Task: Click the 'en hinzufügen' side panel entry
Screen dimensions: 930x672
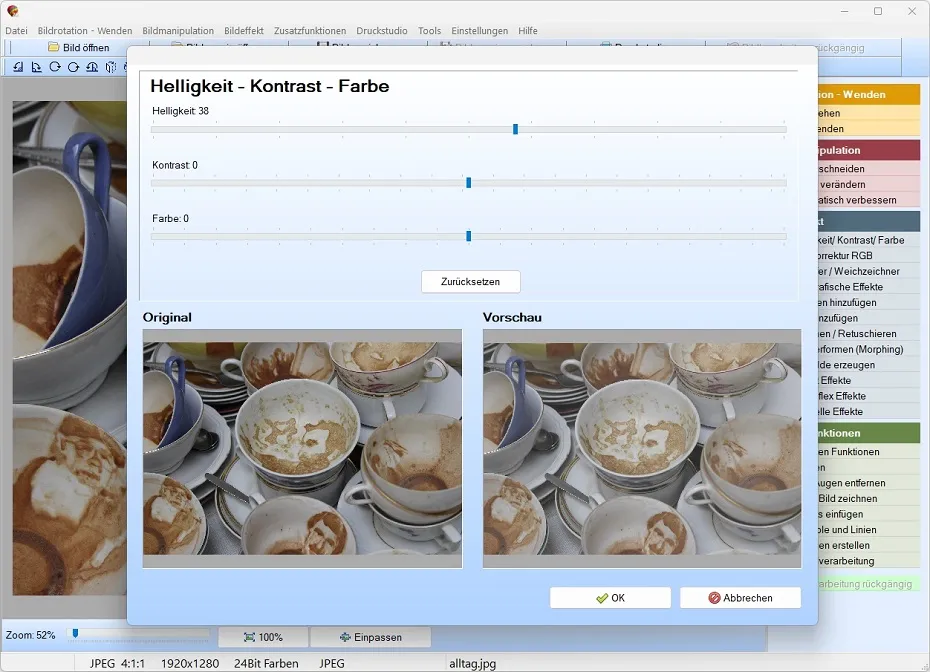Action: 869,302
